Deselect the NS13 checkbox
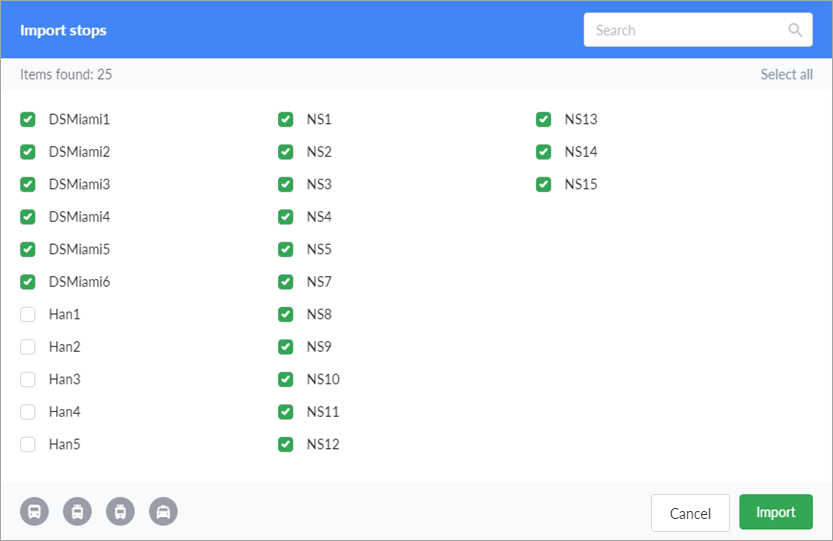This screenshot has width=833, height=541. [x=543, y=120]
